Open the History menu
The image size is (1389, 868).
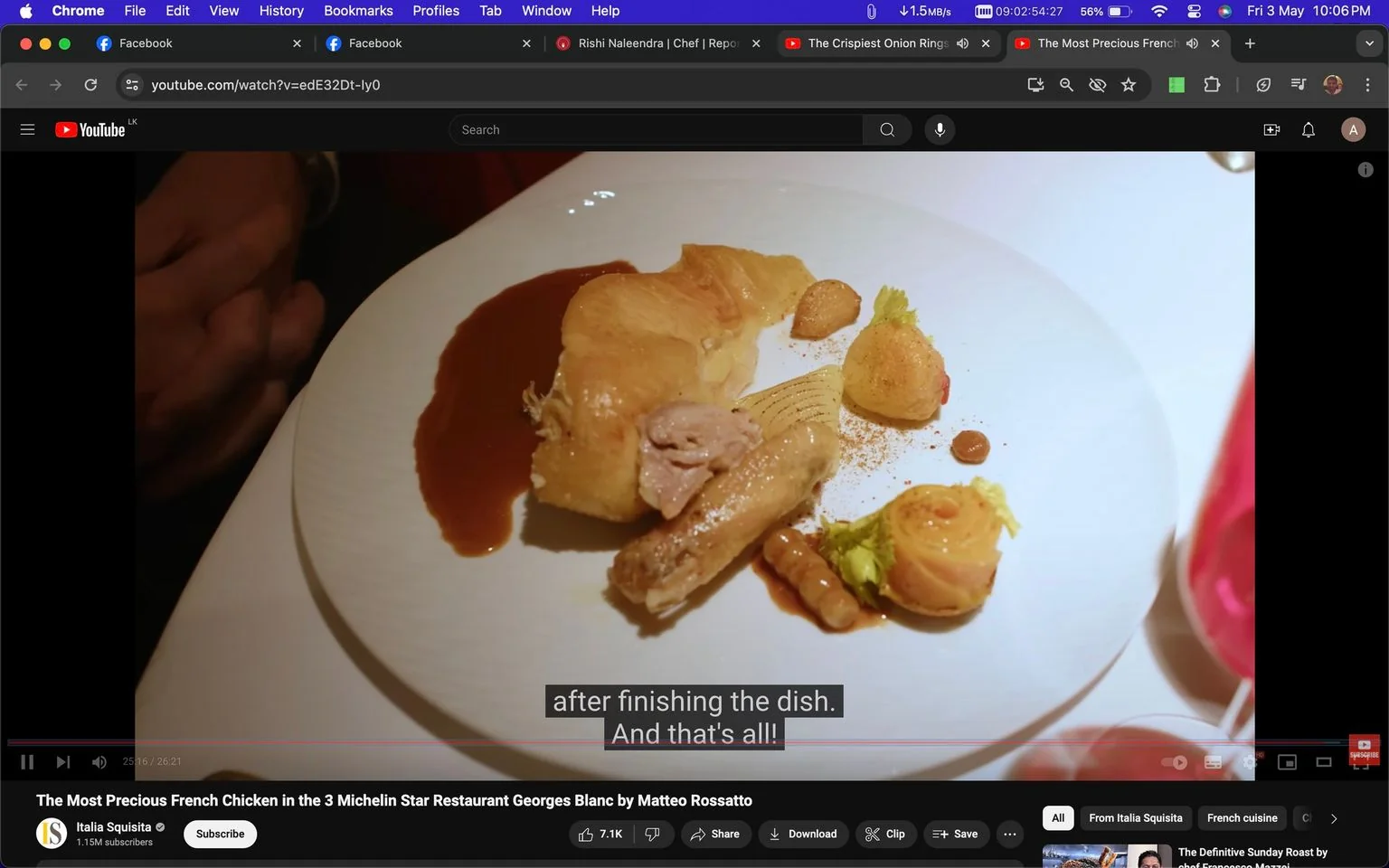click(281, 11)
